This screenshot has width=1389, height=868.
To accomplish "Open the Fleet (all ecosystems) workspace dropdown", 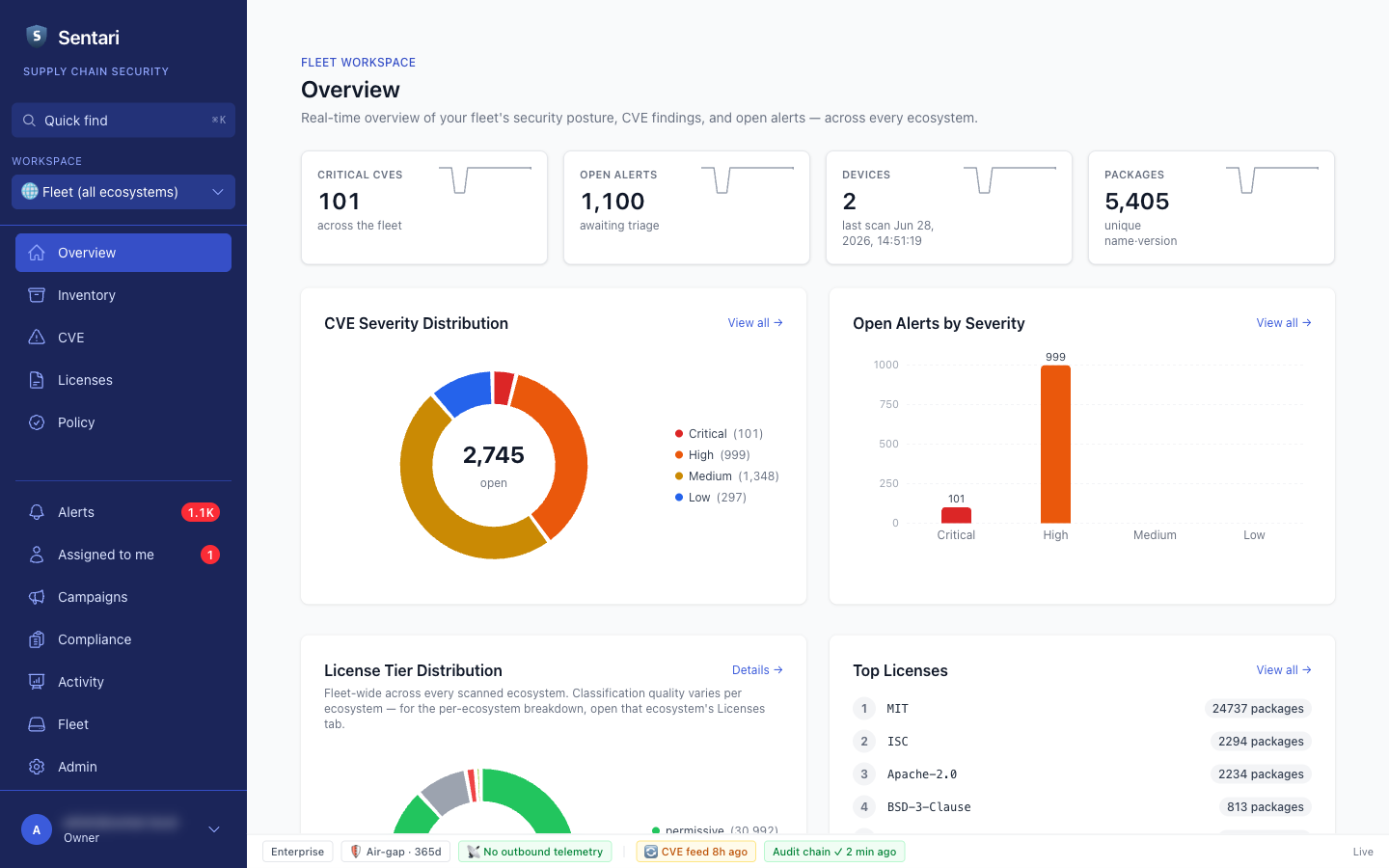I will (x=123, y=192).
